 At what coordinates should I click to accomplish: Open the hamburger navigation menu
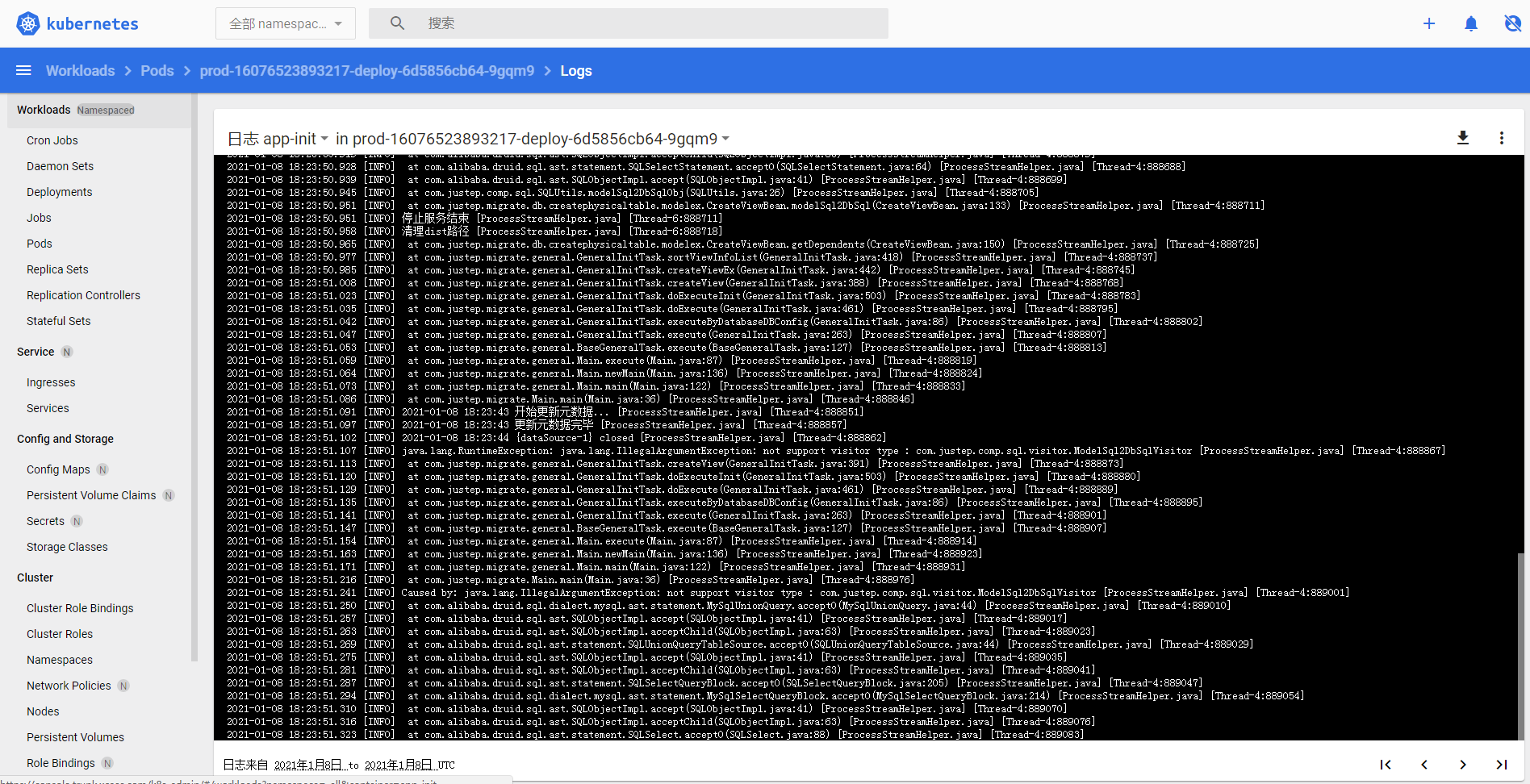click(23, 71)
